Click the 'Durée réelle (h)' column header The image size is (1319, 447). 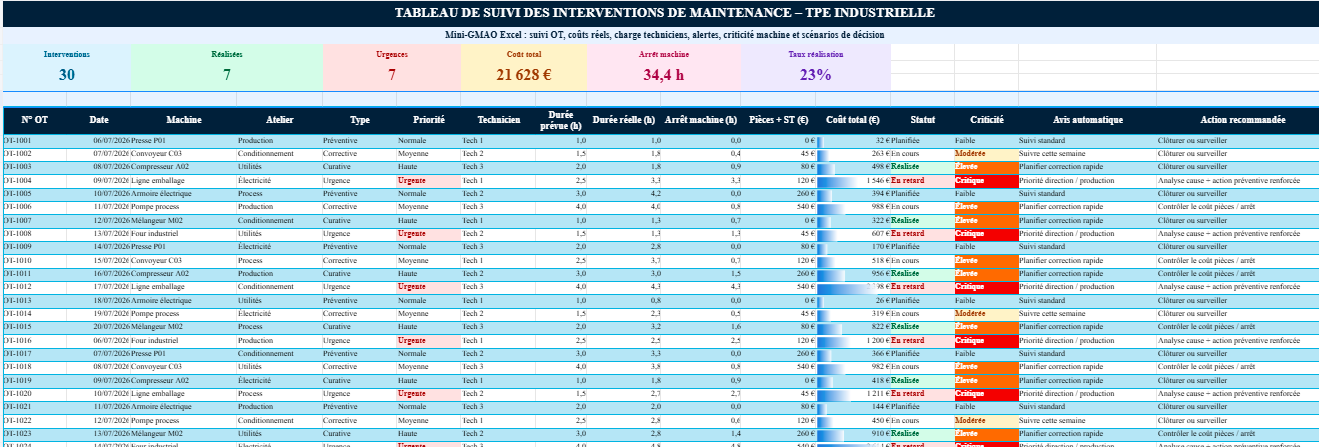click(624, 120)
